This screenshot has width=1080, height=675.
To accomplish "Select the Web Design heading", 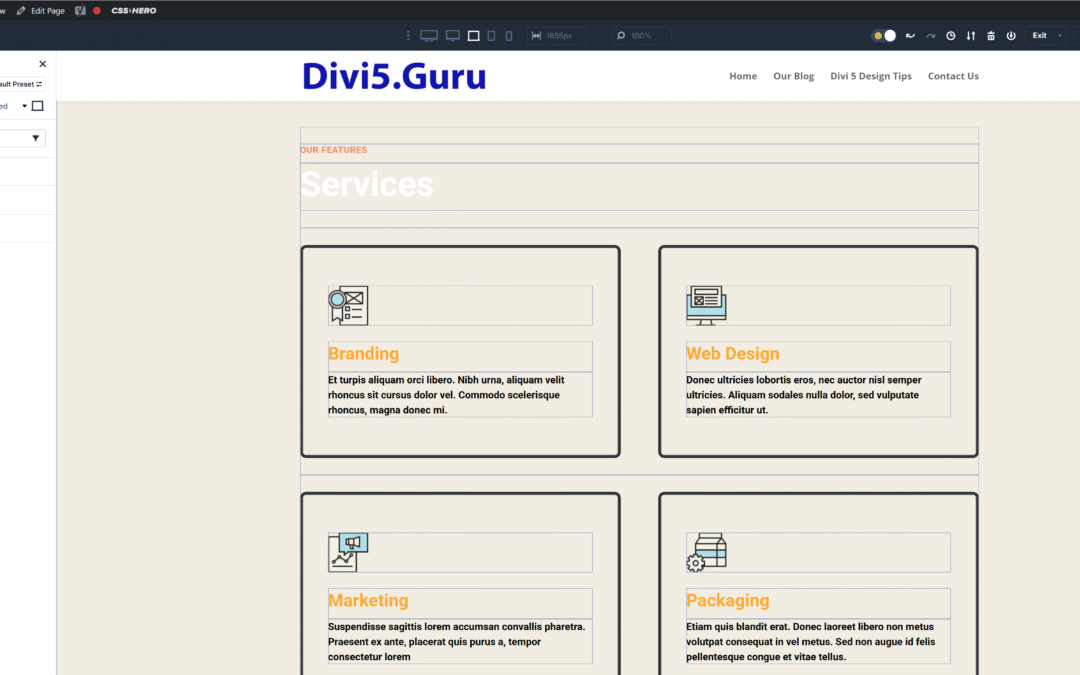I will coord(733,353).
